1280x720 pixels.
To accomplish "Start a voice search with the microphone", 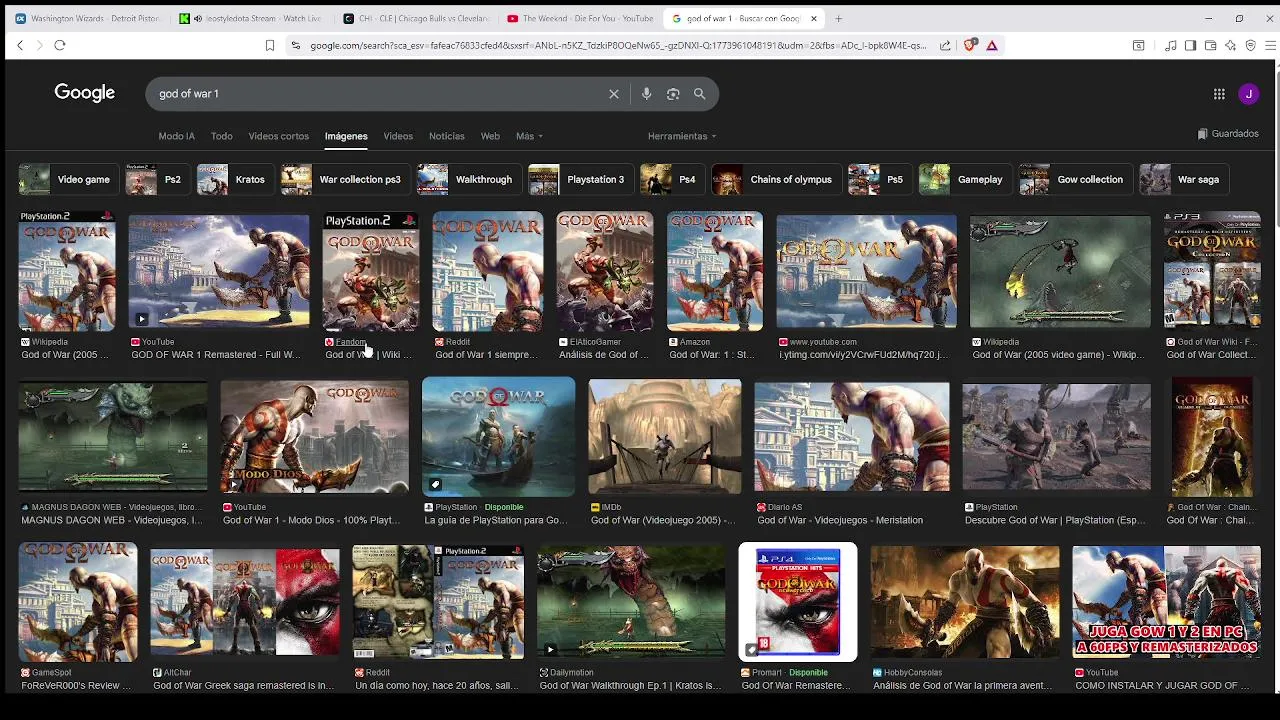I will (647, 94).
